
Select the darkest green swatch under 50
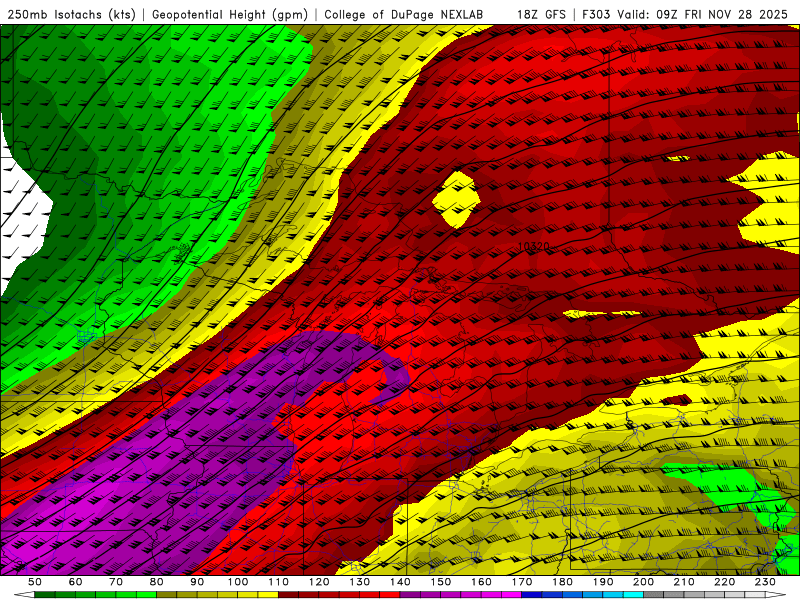45,595
